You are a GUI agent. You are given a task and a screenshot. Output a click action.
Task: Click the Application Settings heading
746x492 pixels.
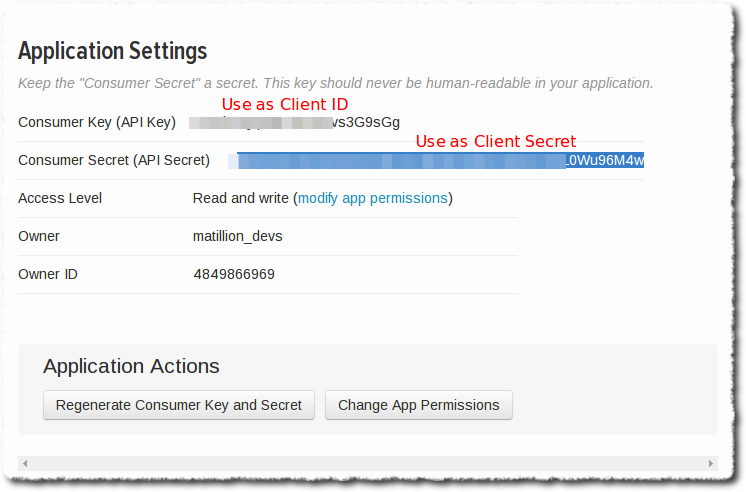113,51
